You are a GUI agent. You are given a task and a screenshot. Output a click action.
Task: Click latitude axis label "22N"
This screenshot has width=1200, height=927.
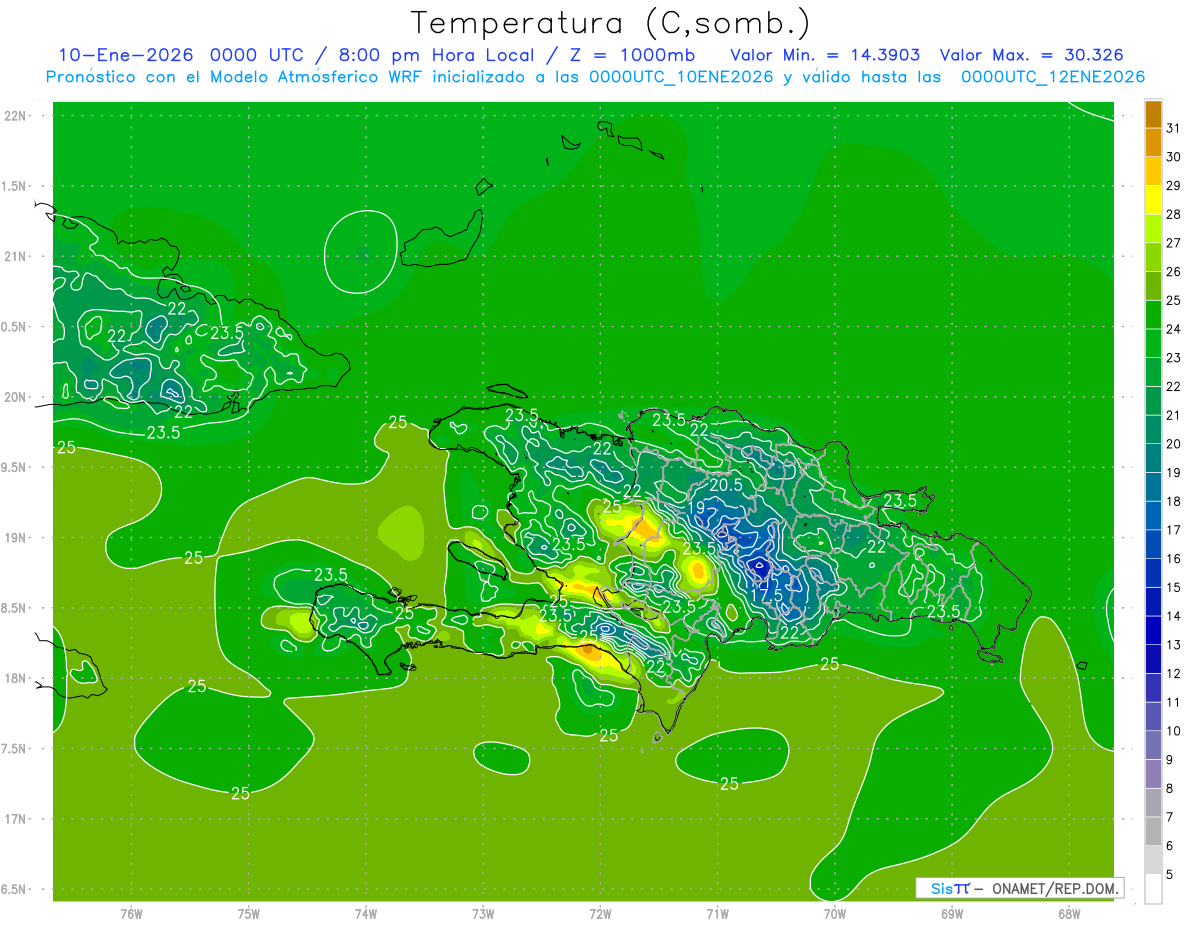15,116
